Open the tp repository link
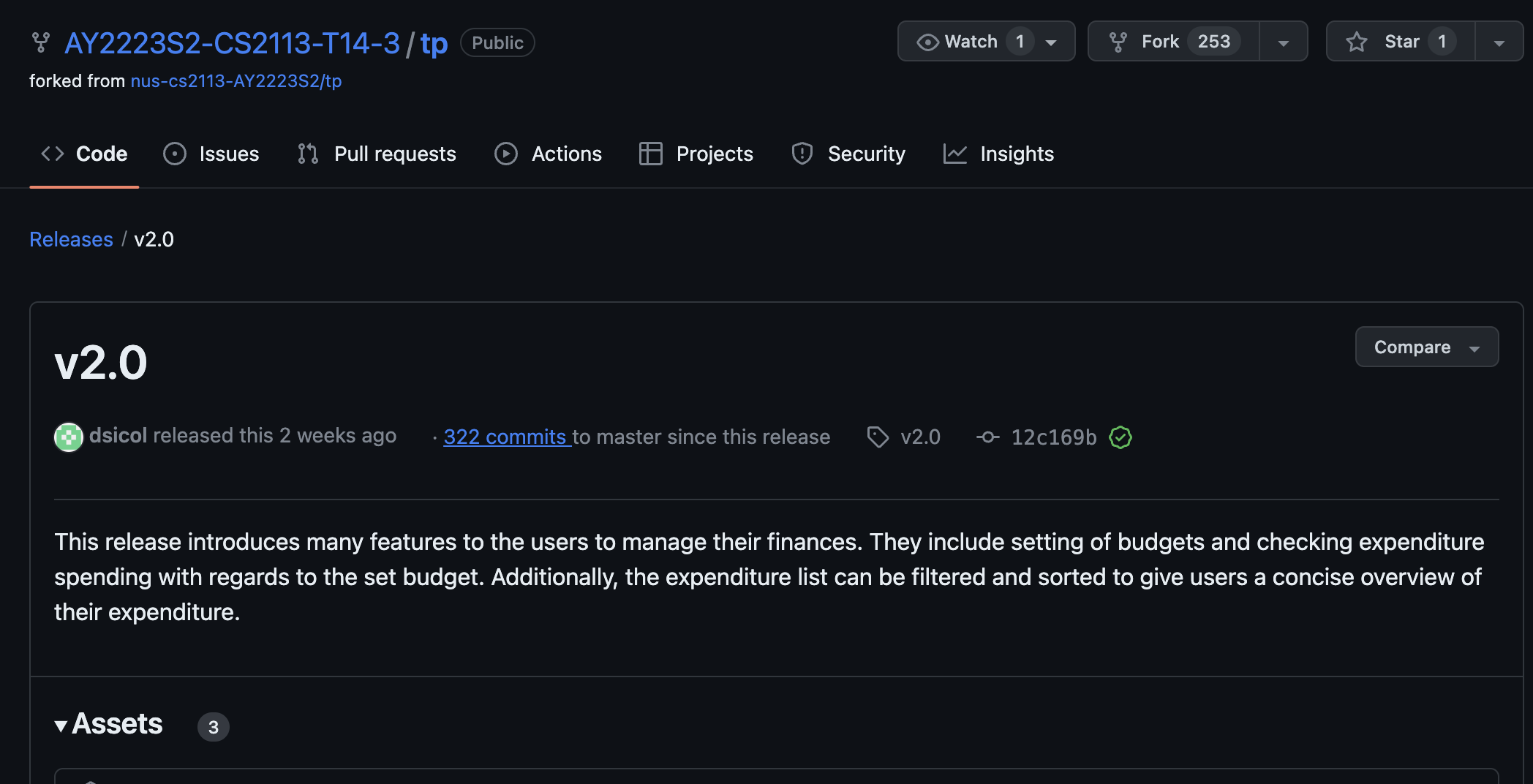 click(x=434, y=44)
